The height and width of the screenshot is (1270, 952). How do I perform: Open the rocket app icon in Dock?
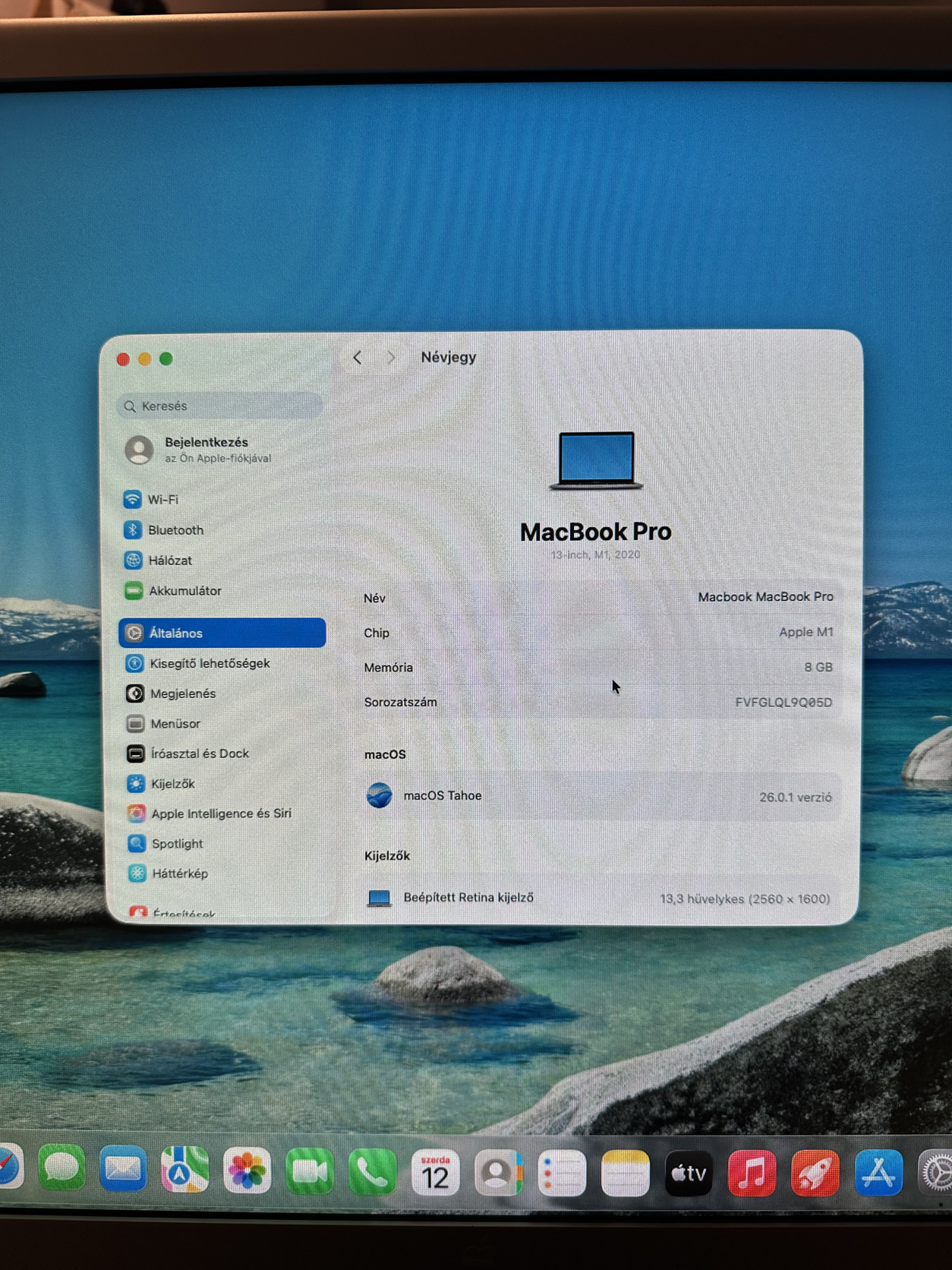[x=815, y=1174]
